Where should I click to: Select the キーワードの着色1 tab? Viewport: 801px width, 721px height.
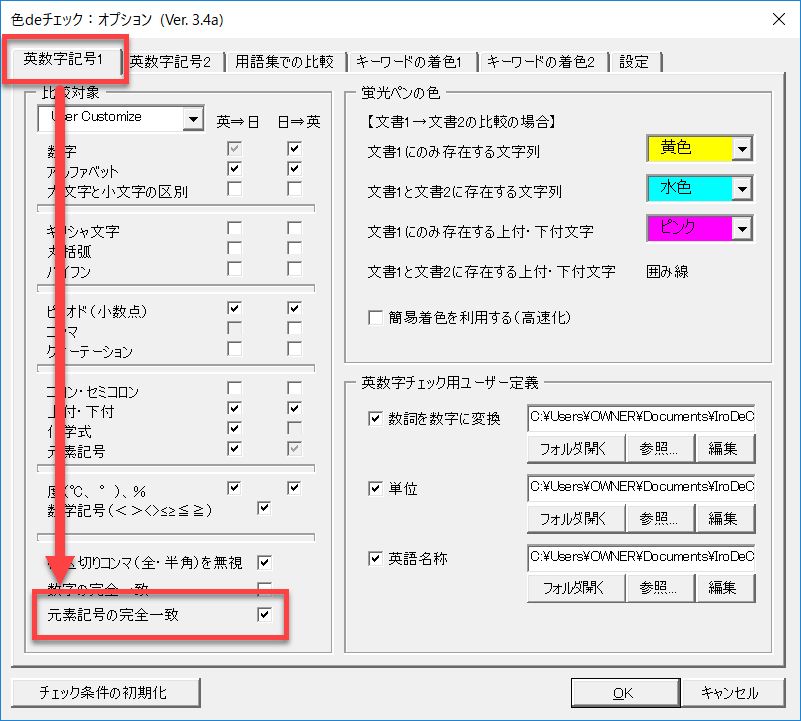click(x=409, y=62)
